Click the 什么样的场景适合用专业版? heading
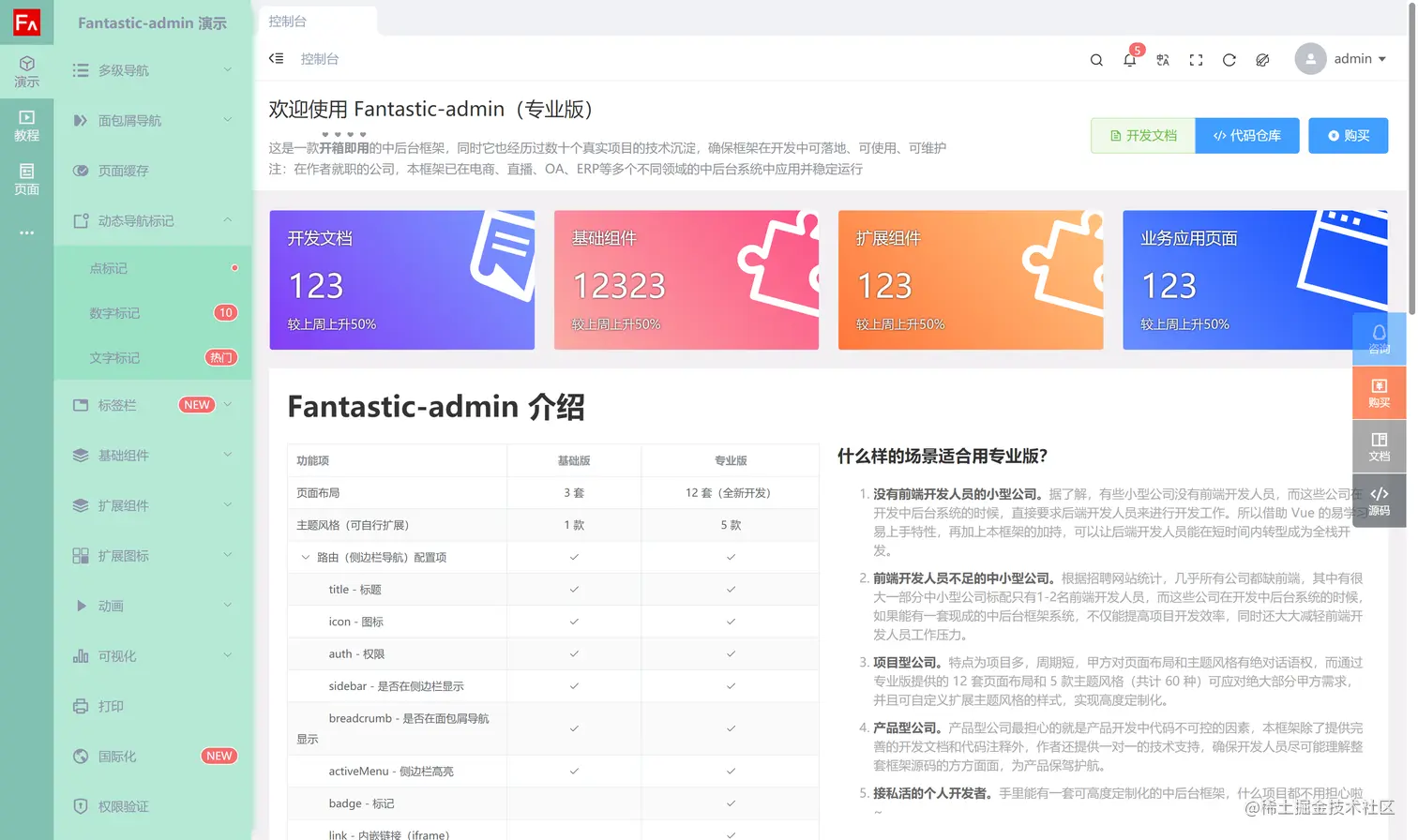Image resolution: width=1418 pixels, height=840 pixels. (x=943, y=456)
